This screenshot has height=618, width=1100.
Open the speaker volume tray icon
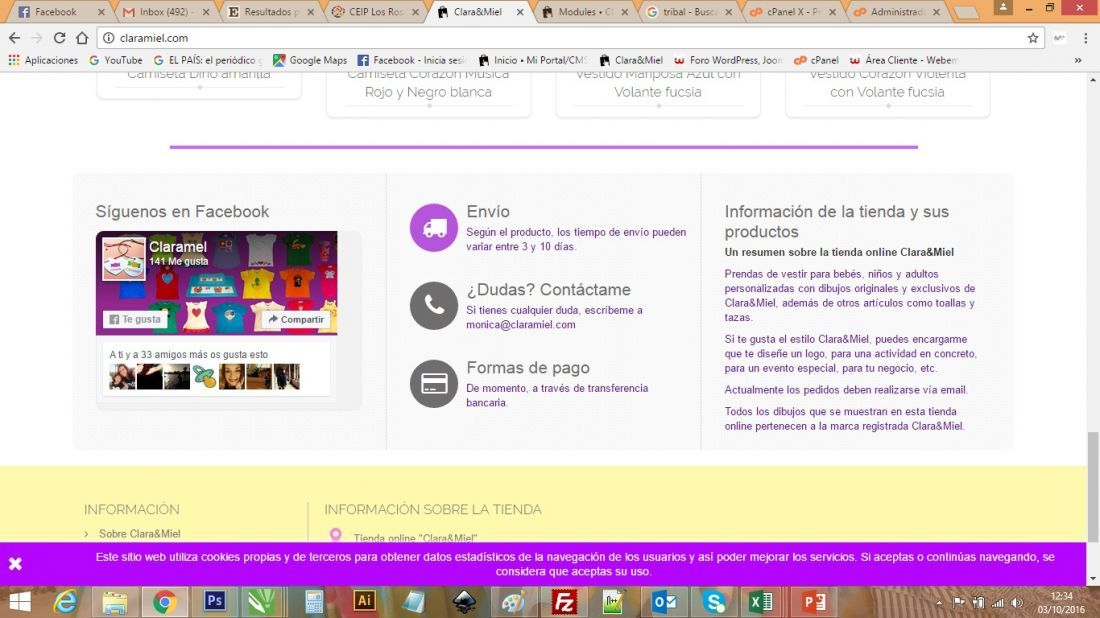1017,603
